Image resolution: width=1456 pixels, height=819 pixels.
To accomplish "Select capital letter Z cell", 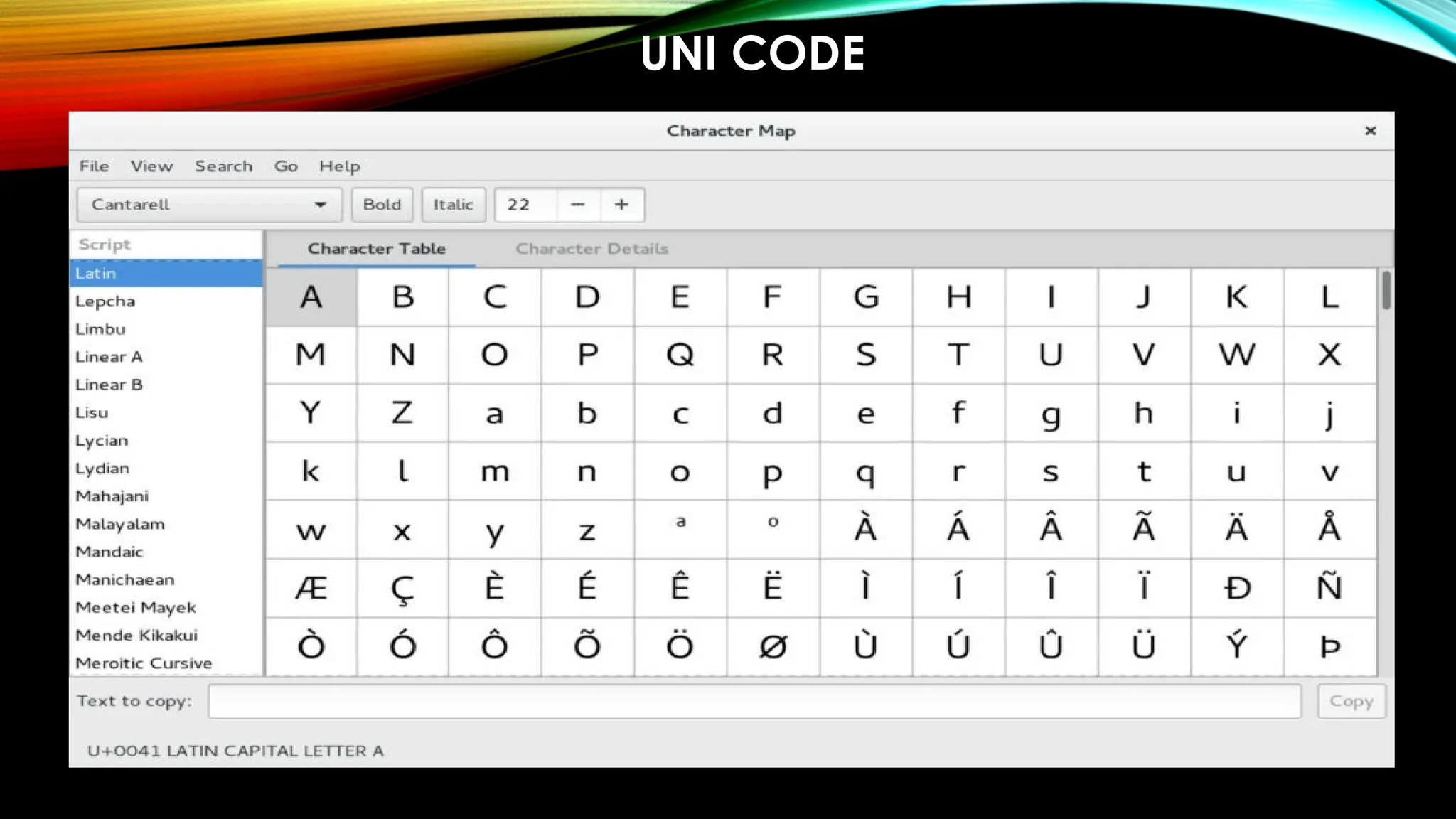I will click(402, 413).
